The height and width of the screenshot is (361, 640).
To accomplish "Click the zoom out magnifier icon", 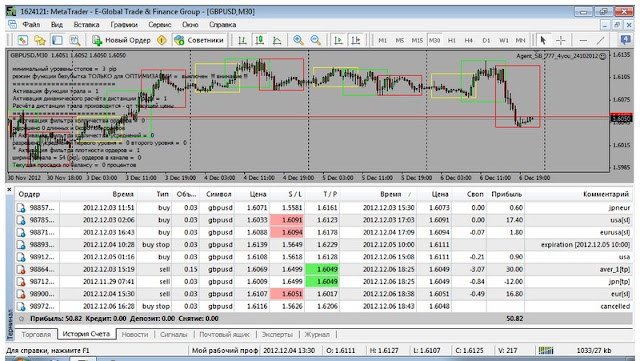I will 316,40.
